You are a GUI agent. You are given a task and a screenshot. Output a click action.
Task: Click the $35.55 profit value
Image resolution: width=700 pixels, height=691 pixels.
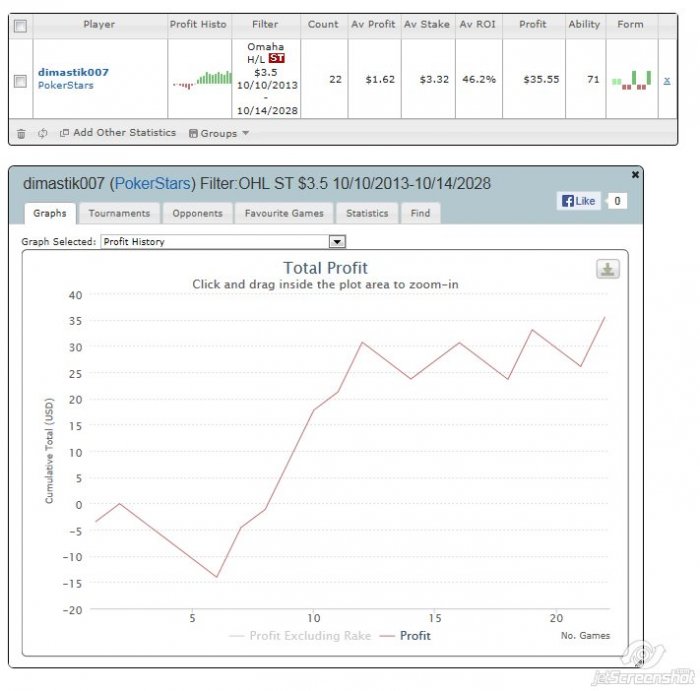[541, 79]
